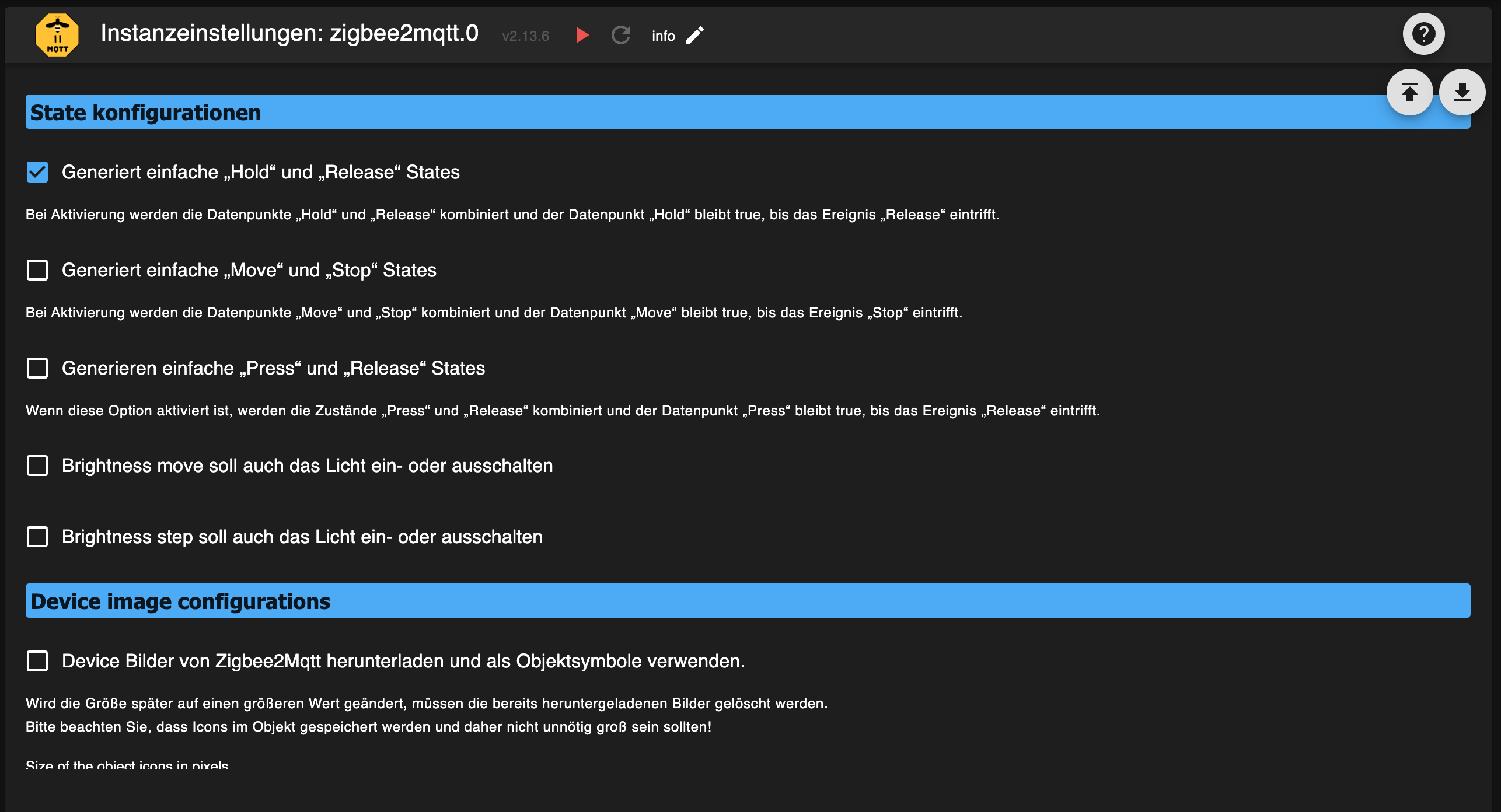Click the Hold/Release description starting 'Bei Aktivierung werden'
The image size is (1501, 812).
(512, 215)
